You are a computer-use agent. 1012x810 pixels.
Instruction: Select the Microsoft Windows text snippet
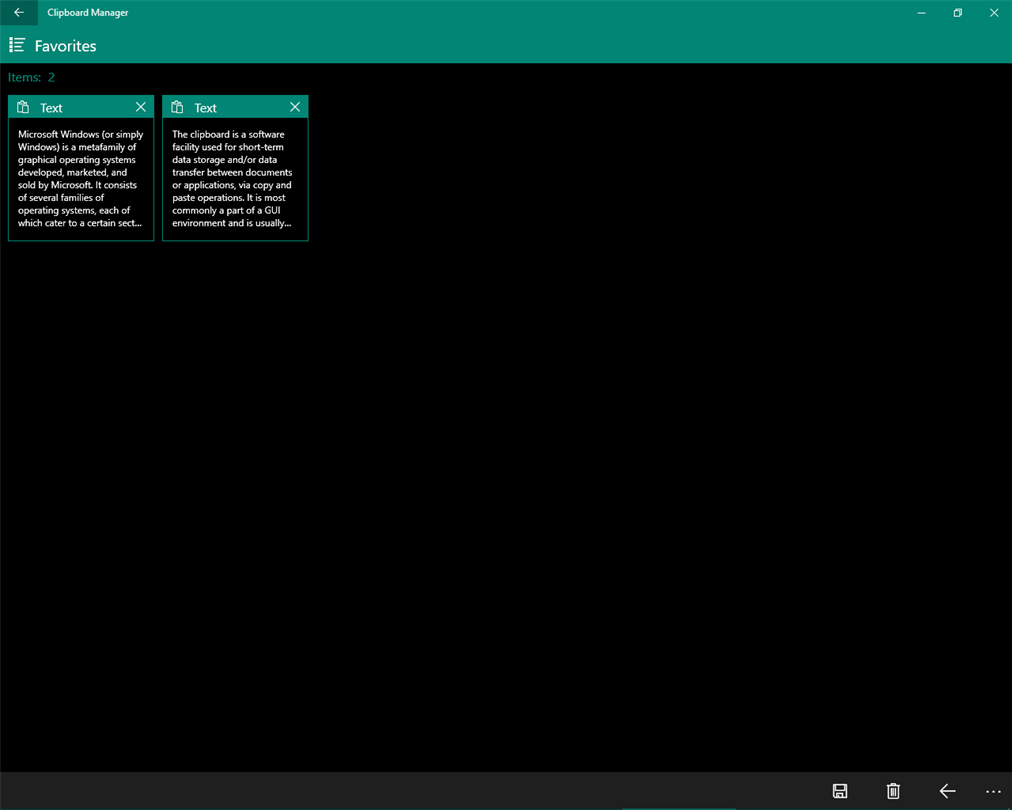(x=81, y=179)
